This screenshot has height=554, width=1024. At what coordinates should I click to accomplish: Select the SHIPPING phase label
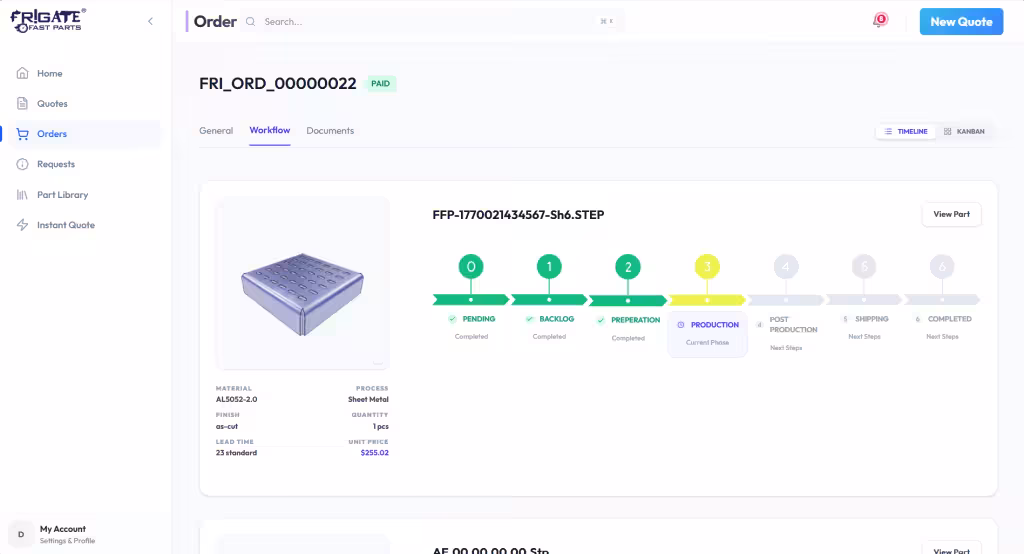(872, 319)
